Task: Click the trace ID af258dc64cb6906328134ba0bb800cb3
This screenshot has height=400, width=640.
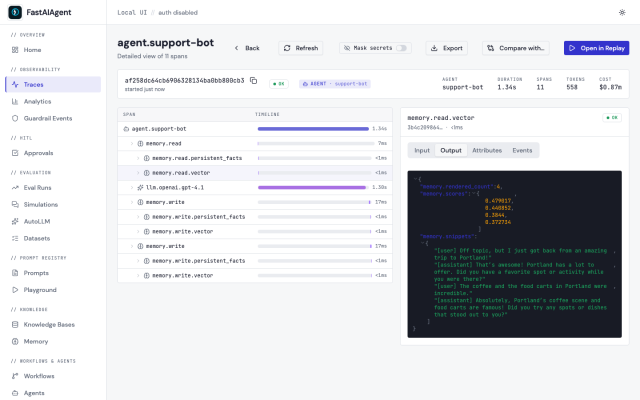Action: coord(184,80)
